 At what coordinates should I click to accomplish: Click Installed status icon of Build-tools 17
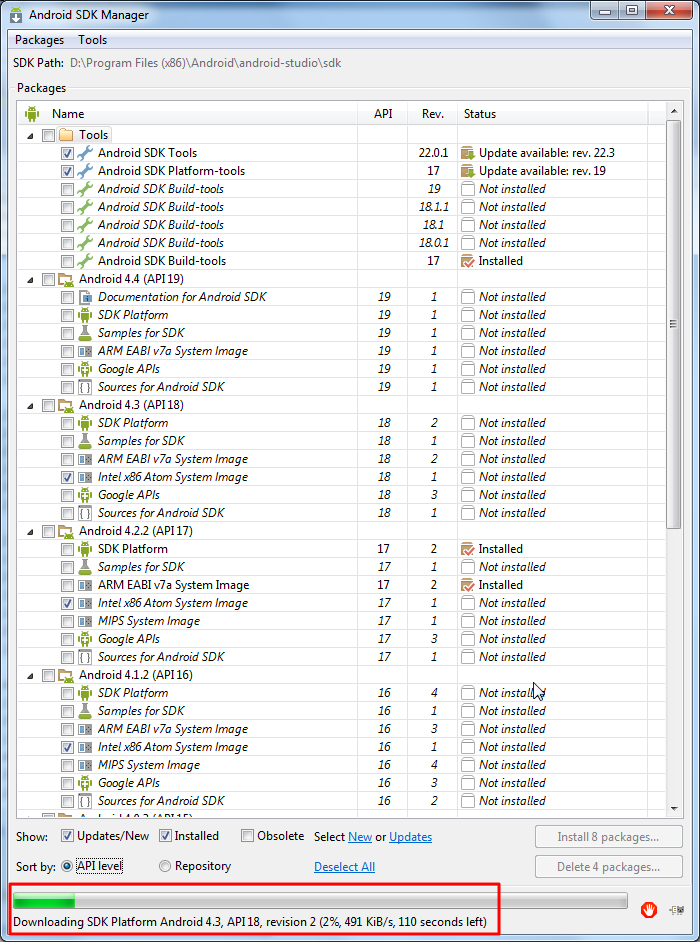coord(468,261)
